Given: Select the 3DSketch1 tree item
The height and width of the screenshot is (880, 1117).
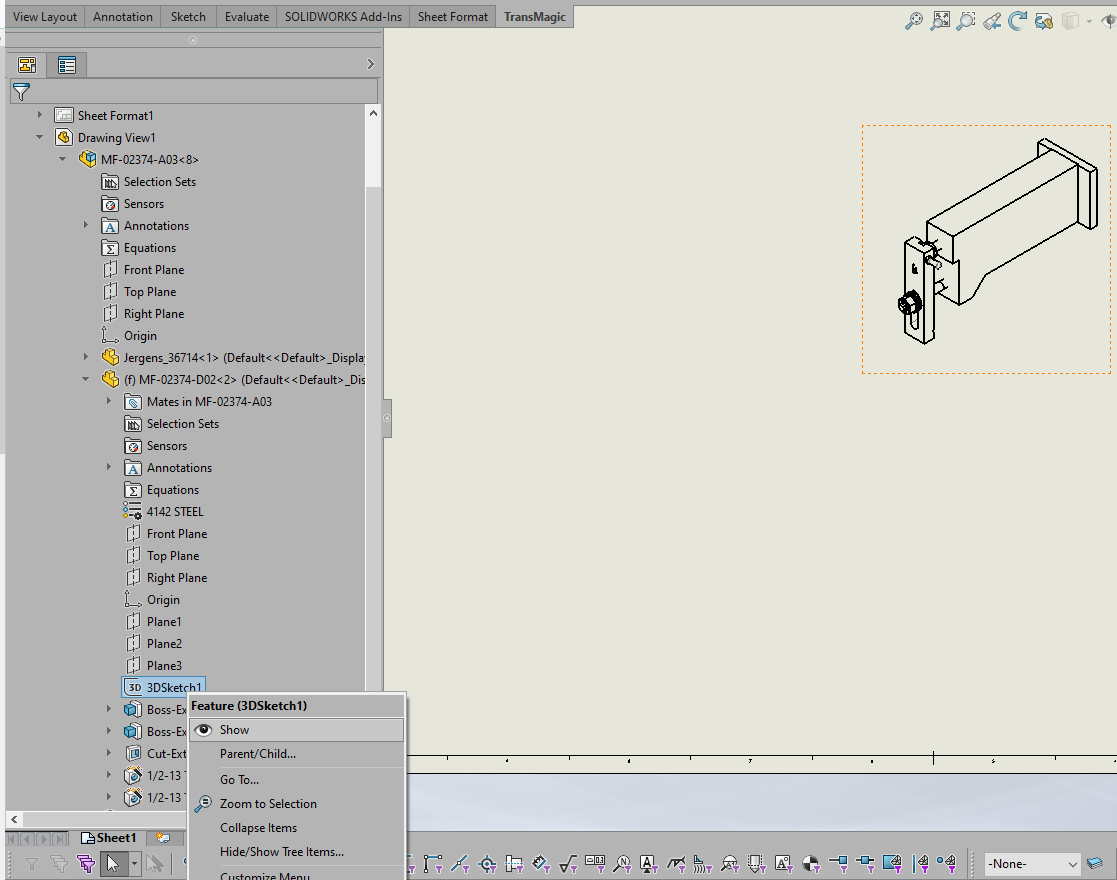Looking at the screenshot, I should pos(164,688).
